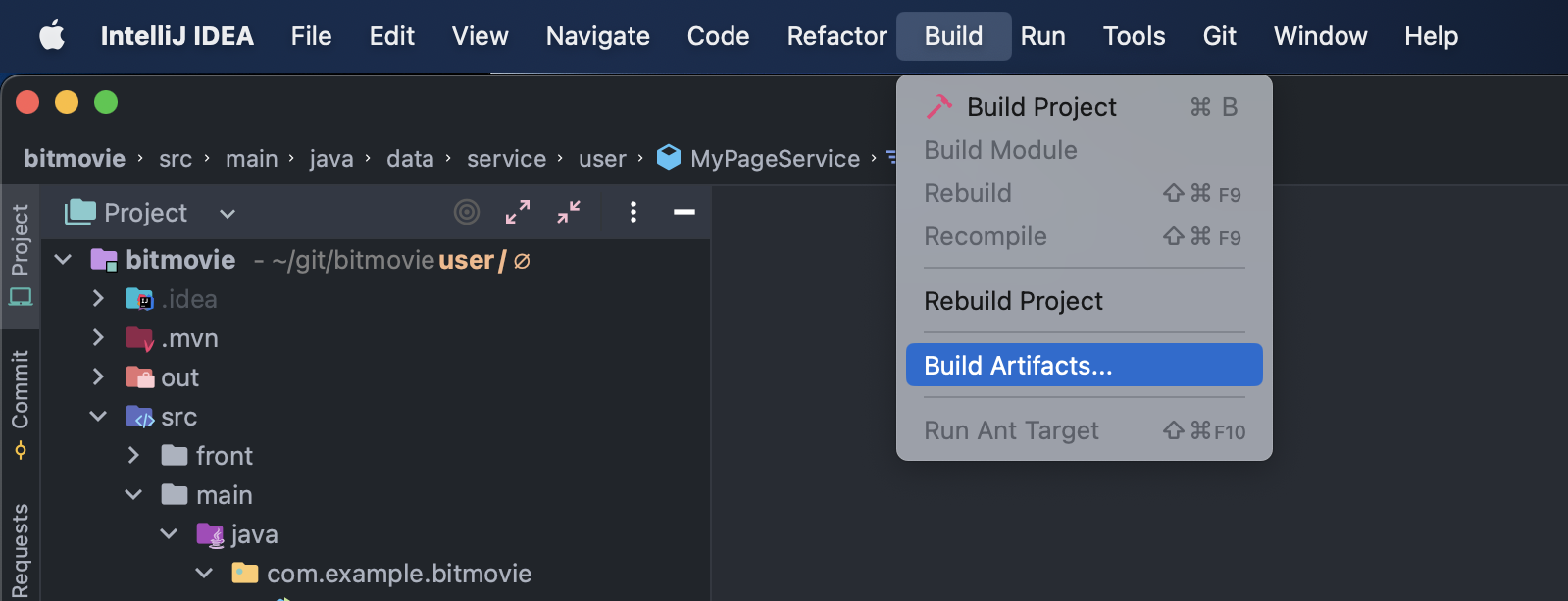Click the MyPageService class icon in breadcrumb
Viewport: 1568px width, 601px height.
pyautogui.click(x=669, y=158)
